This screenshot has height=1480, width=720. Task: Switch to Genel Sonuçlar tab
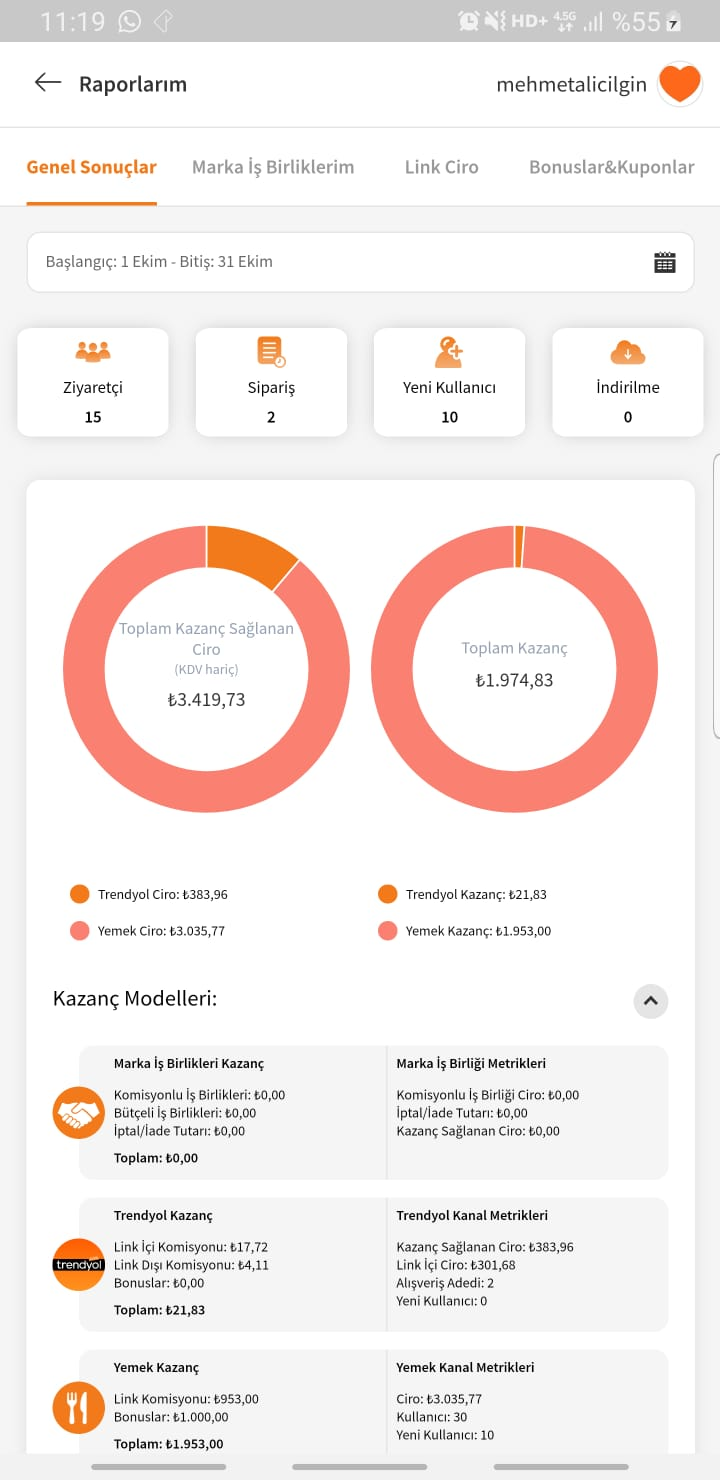91,167
